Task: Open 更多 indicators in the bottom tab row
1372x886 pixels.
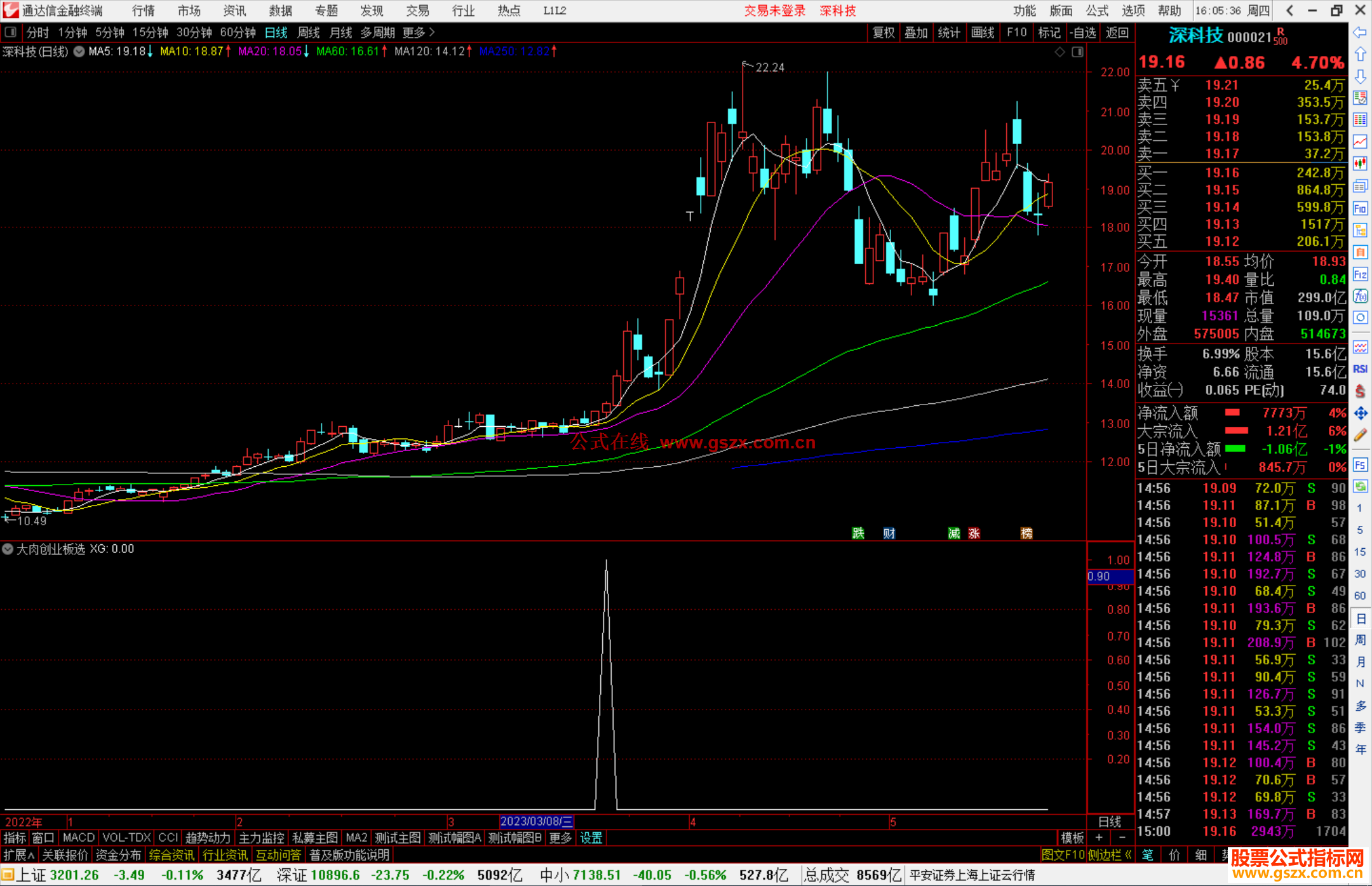Action: click(x=560, y=838)
